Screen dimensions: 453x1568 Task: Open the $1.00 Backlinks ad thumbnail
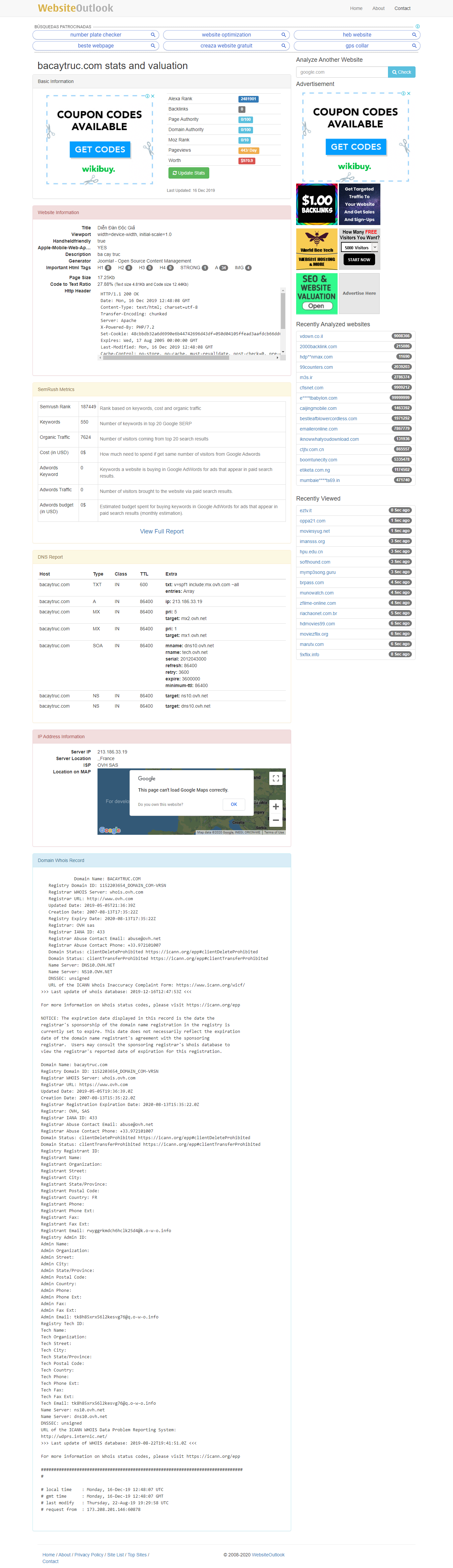(317, 204)
